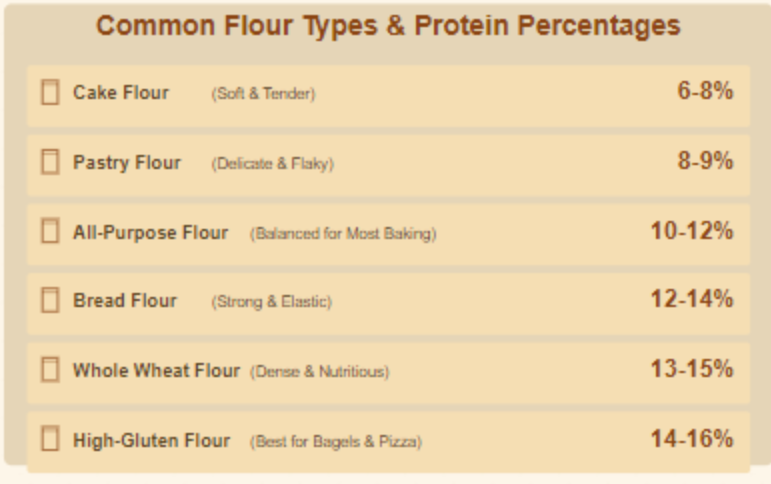
Task: Click the icon beside All-Purpose Flour
Action: point(50,231)
